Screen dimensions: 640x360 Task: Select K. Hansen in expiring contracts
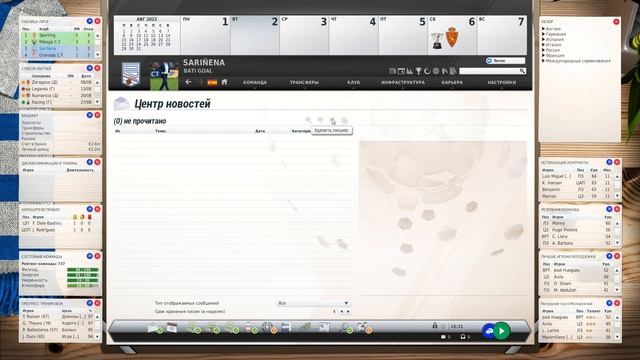point(577,183)
